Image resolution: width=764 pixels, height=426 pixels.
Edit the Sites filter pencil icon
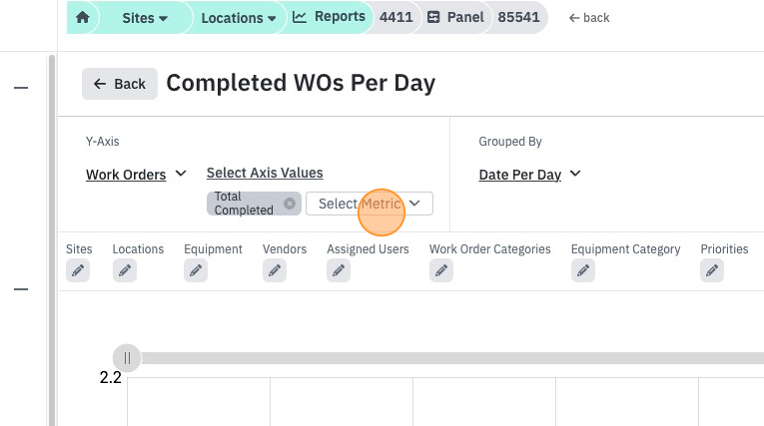78,271
